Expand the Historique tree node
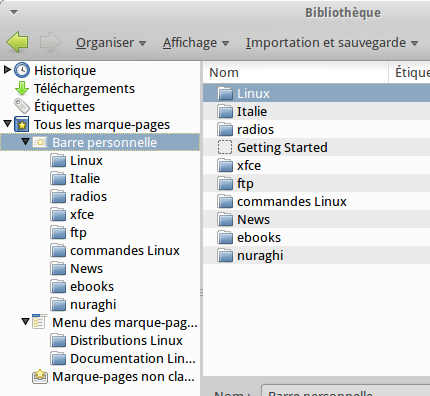This screenshot has height=396, width=430. tap(7, 70)
